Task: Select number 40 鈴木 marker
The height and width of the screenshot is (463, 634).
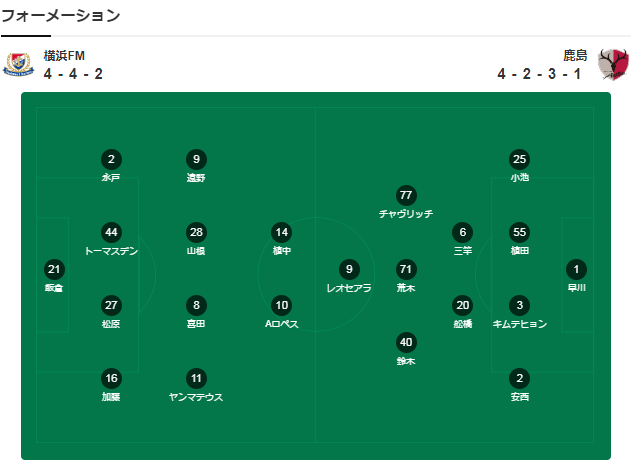Action: (x=406, y=342)
